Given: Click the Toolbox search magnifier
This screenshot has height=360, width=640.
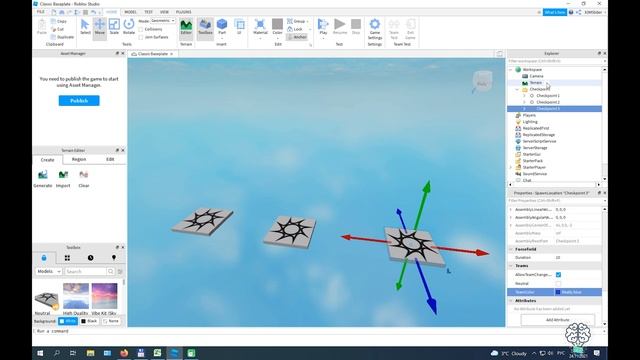Looking at the screenshot, I should pos(111,271).
